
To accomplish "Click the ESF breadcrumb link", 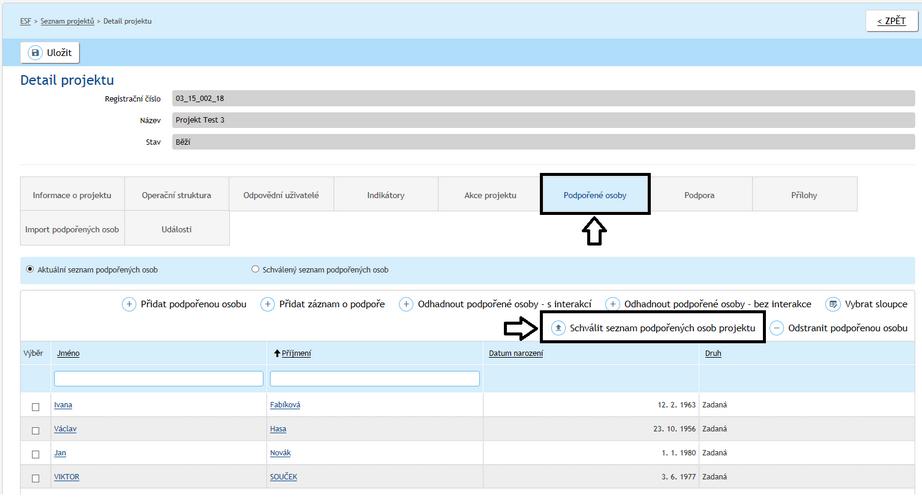I will 25,21.
